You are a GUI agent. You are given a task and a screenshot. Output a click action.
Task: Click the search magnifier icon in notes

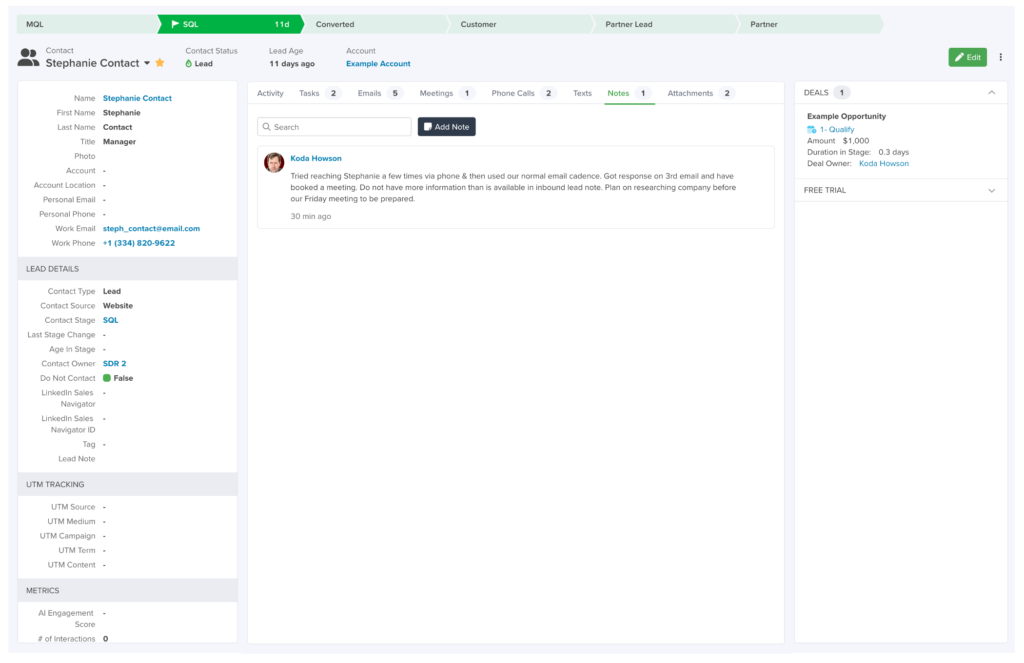click(266, 127)
